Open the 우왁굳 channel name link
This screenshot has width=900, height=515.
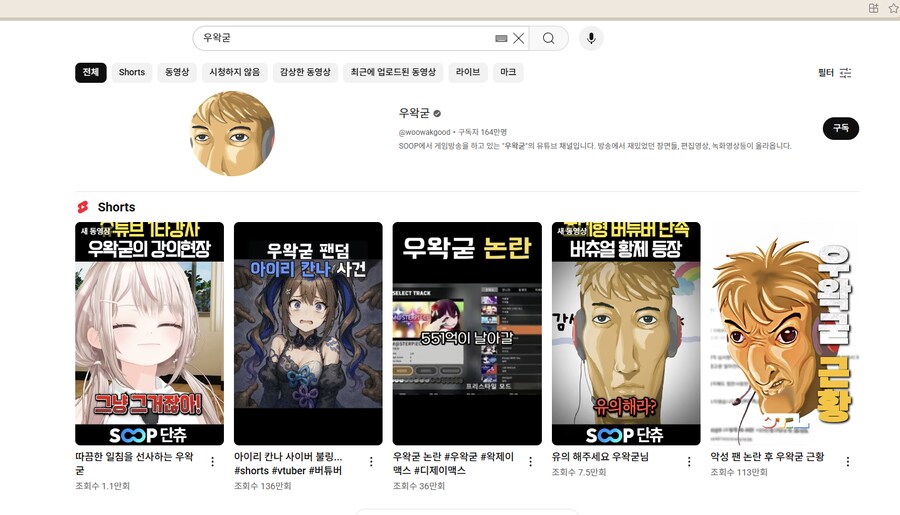[x=413, y=113]
